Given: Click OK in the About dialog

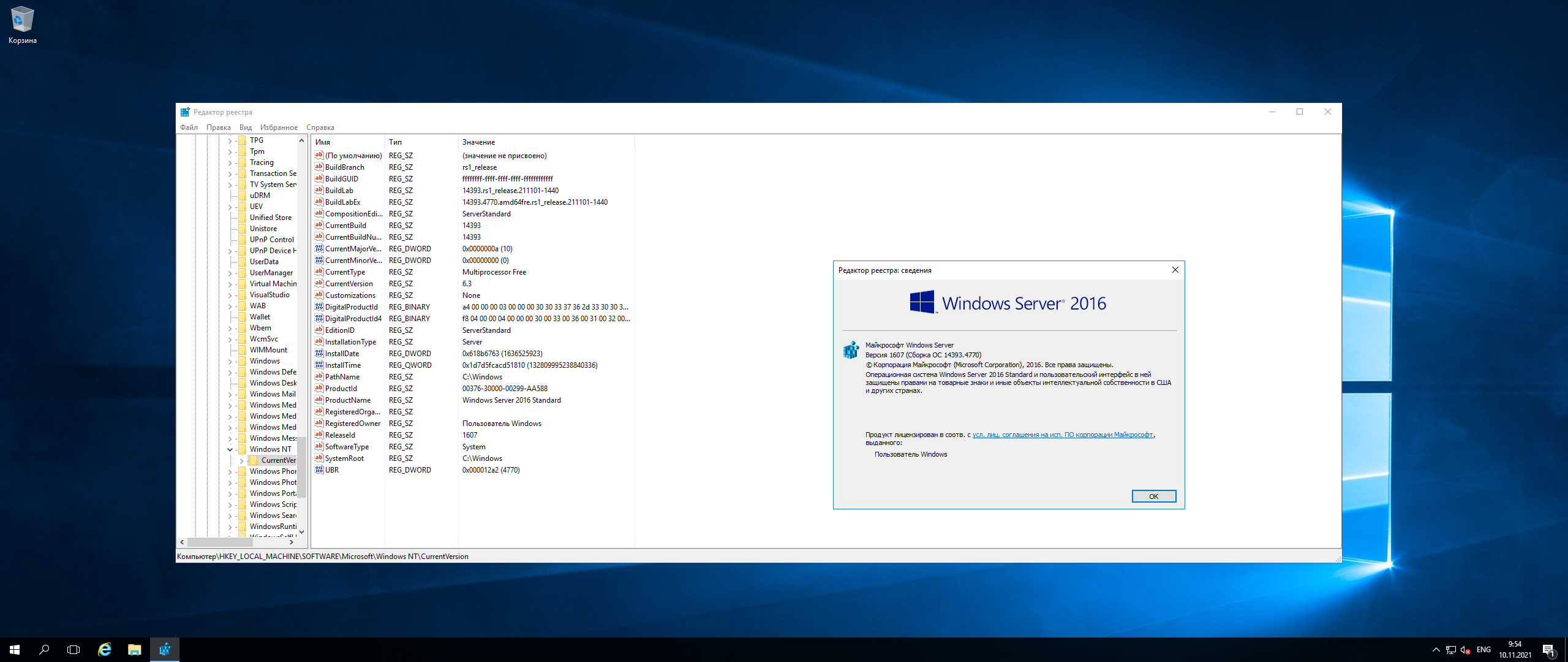Looking at the screenshot, I should click(x=1153, y=496).
